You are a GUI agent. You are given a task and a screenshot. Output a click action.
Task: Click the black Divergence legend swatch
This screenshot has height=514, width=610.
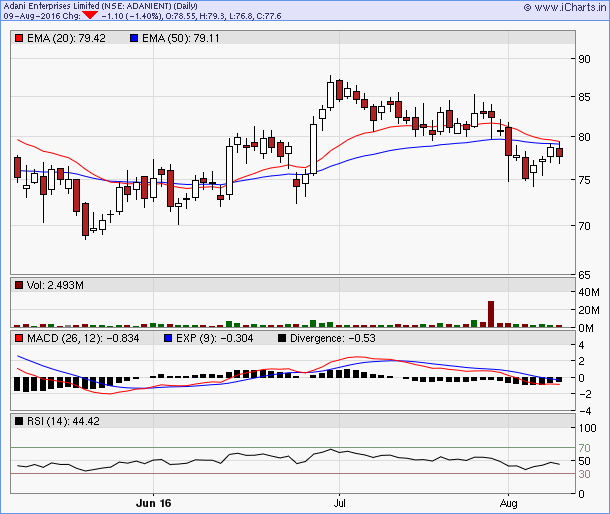(x=282, y=338)
